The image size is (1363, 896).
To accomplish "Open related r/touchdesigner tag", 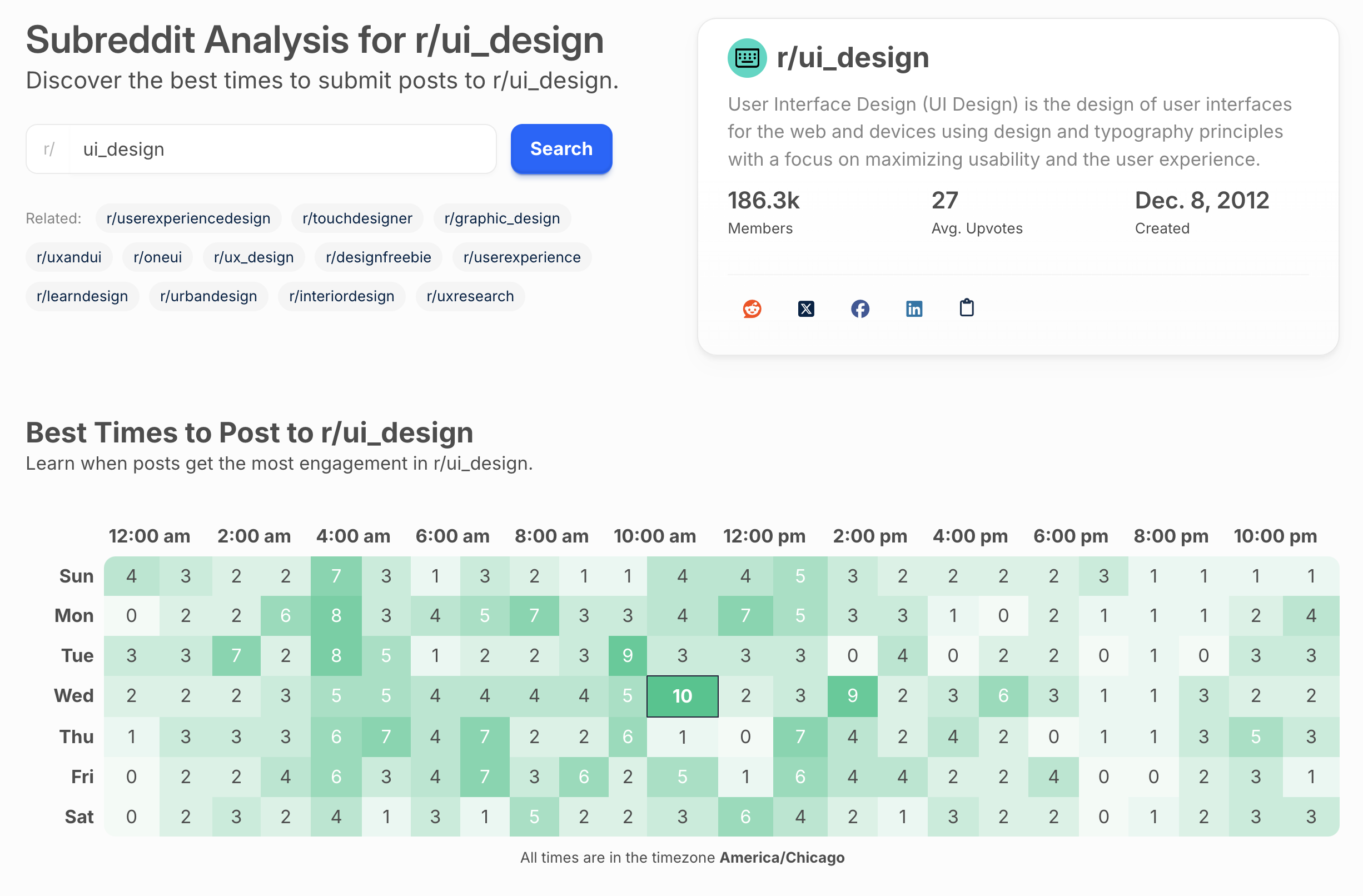I will (x=357, y=218).
